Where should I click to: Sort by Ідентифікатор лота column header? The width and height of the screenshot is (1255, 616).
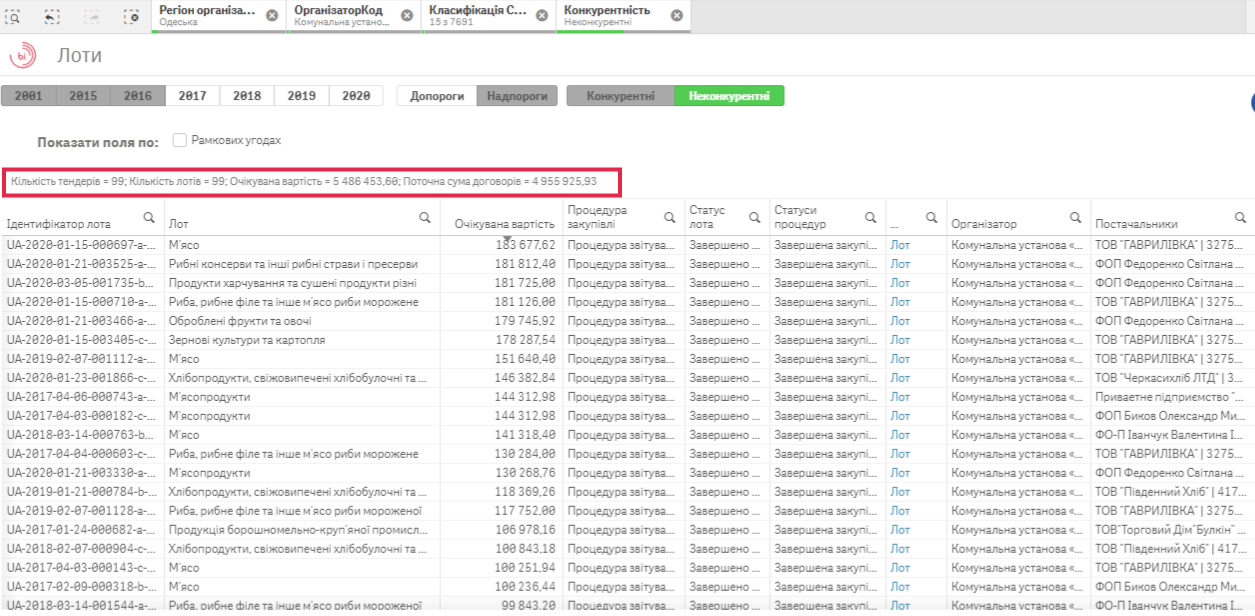point(59,224)
